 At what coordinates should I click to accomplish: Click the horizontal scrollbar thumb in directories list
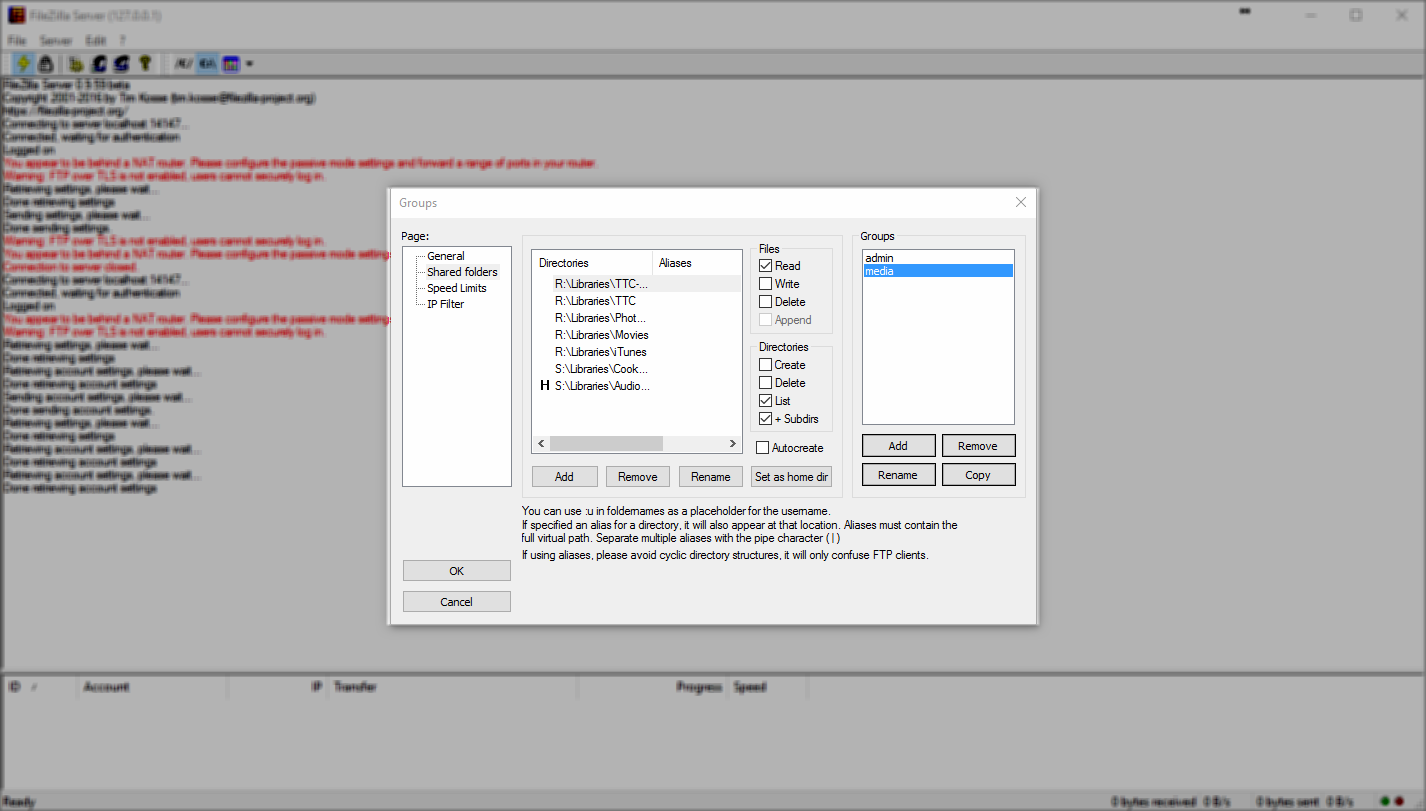click(606, 443)
